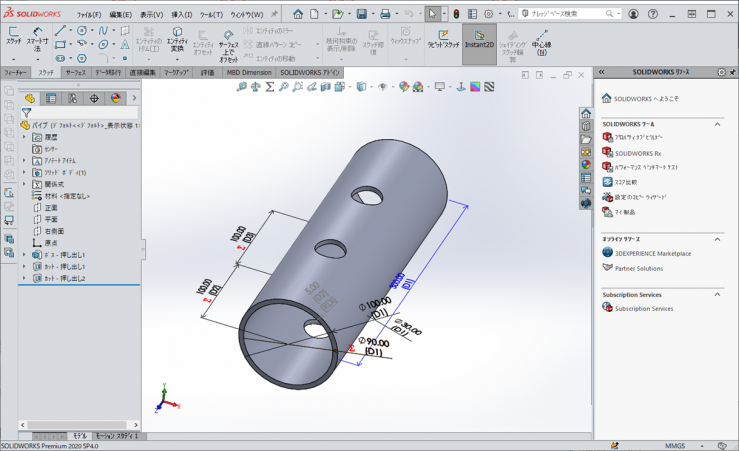This screenshot has height=451, width=739.
Task: Select the 正面 plane in feature tree
Action: tap(51, 208)
